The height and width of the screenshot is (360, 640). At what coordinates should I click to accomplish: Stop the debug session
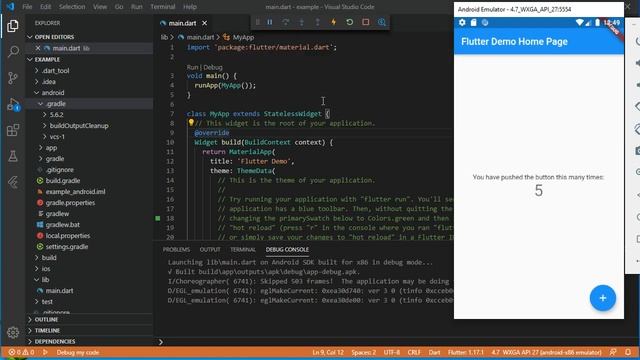pos(366,22)
